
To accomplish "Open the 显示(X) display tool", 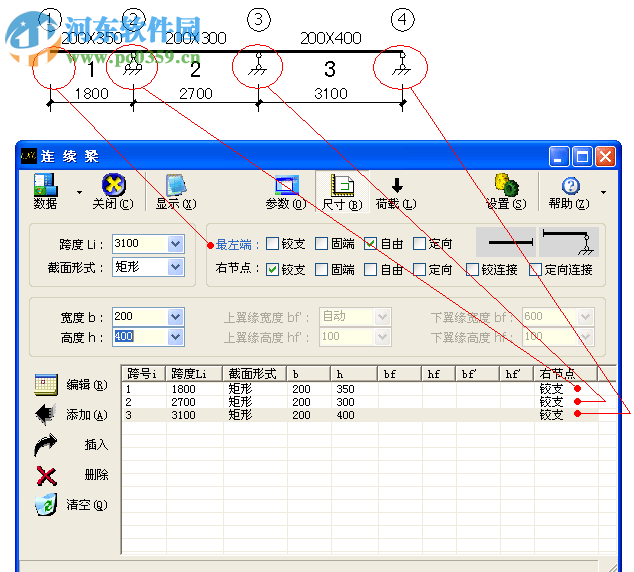I will click(176, 191).
